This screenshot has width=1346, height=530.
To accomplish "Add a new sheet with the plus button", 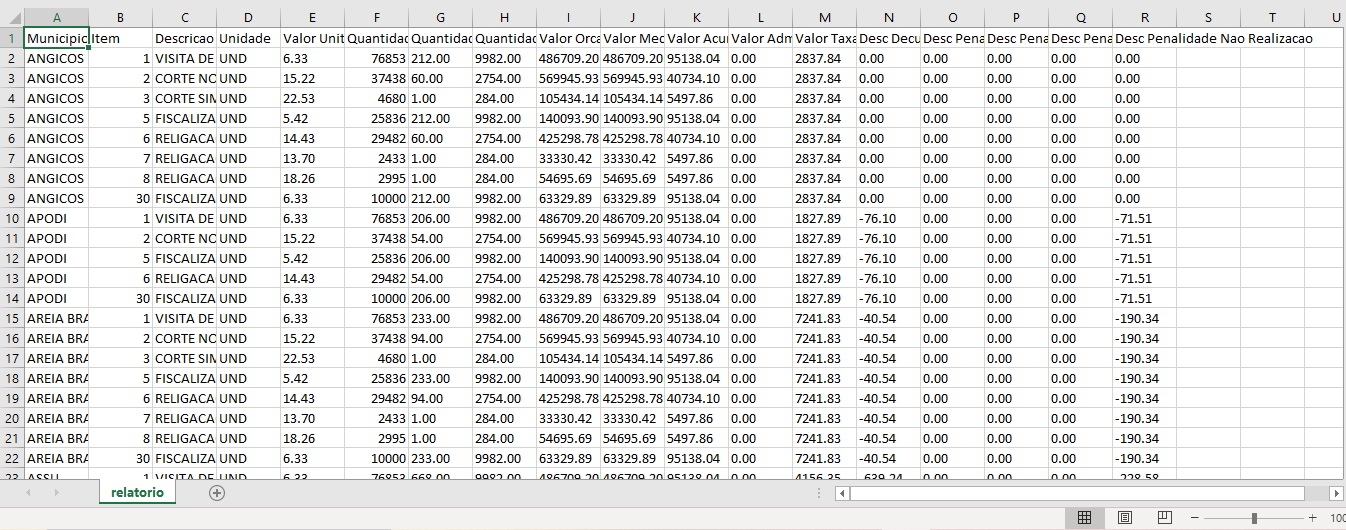I will (217, 493).
